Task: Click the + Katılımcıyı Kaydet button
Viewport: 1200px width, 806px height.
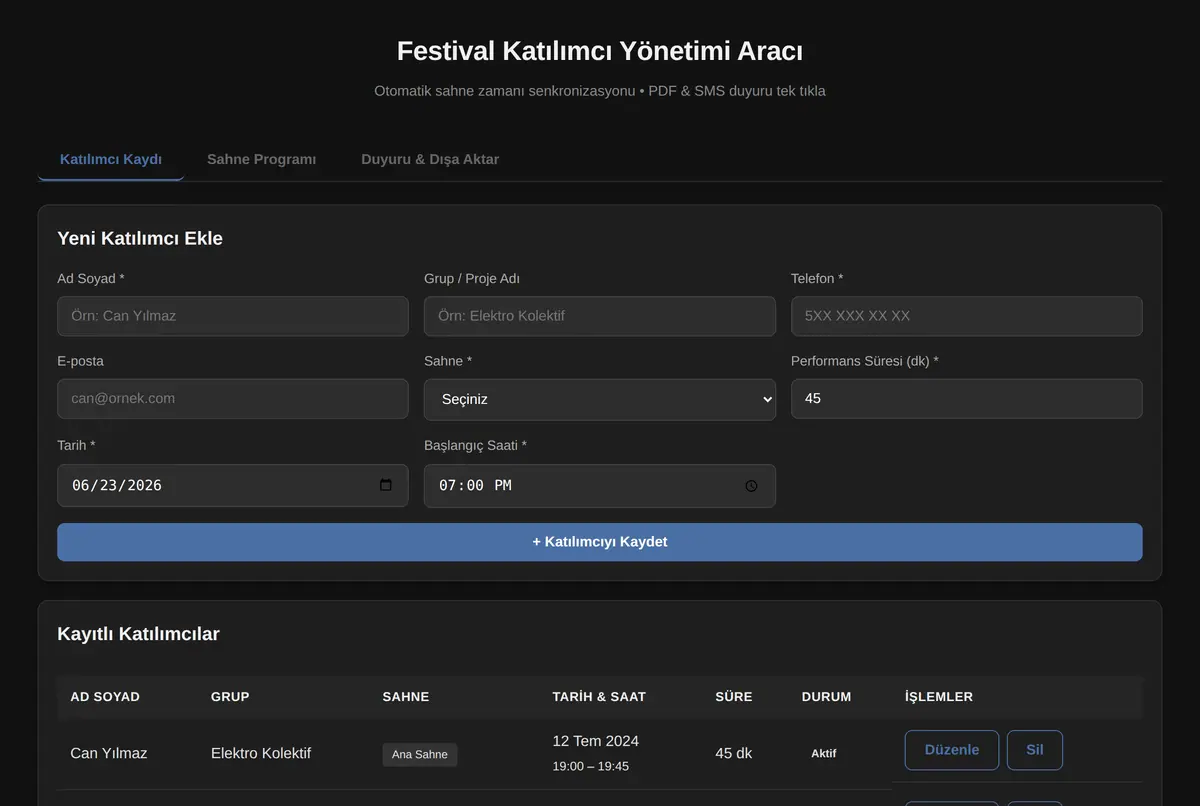Action: 600,542
